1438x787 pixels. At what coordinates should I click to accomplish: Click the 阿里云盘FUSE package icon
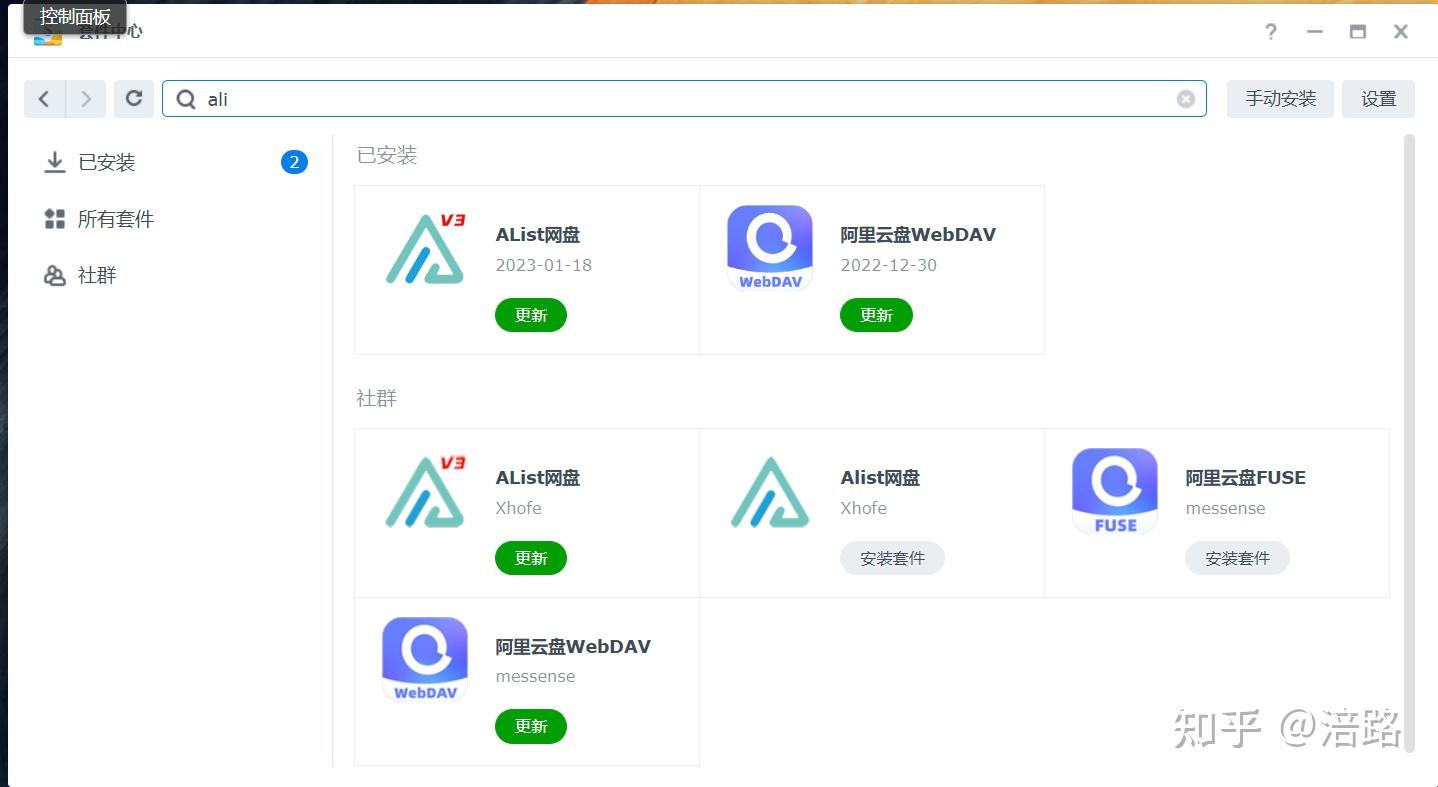click(1115, 492)
